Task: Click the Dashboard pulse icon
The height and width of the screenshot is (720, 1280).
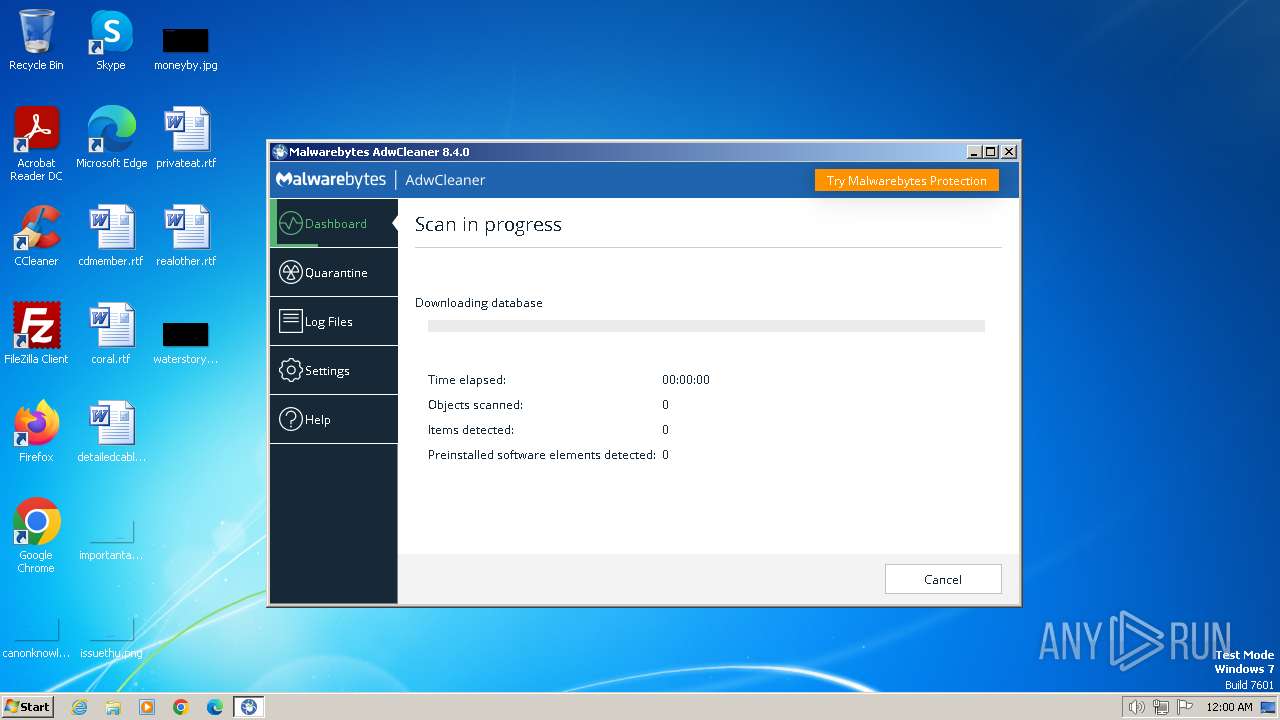Action: [x=290, y=223]
